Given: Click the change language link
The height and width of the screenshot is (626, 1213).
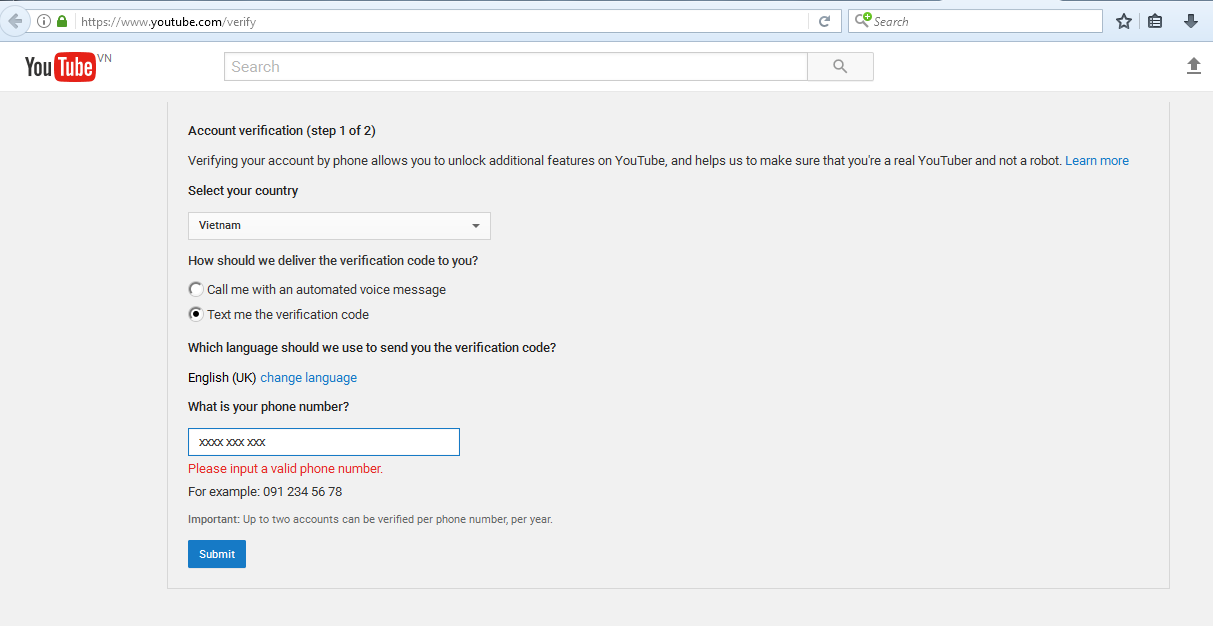Looking at the screenshot, I should tap(308, 378).
